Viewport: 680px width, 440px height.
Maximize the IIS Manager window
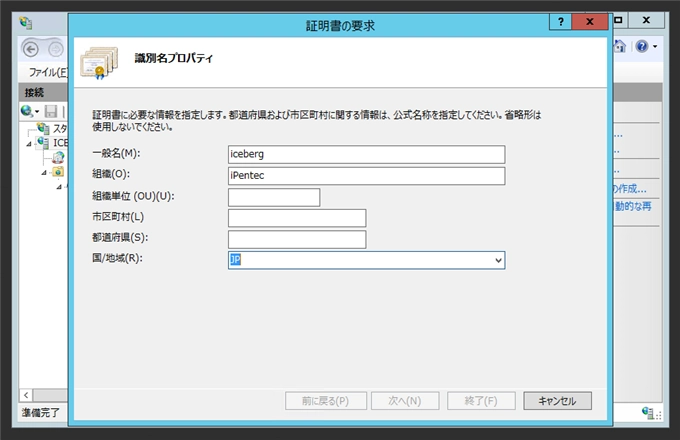tap(619, 20)
